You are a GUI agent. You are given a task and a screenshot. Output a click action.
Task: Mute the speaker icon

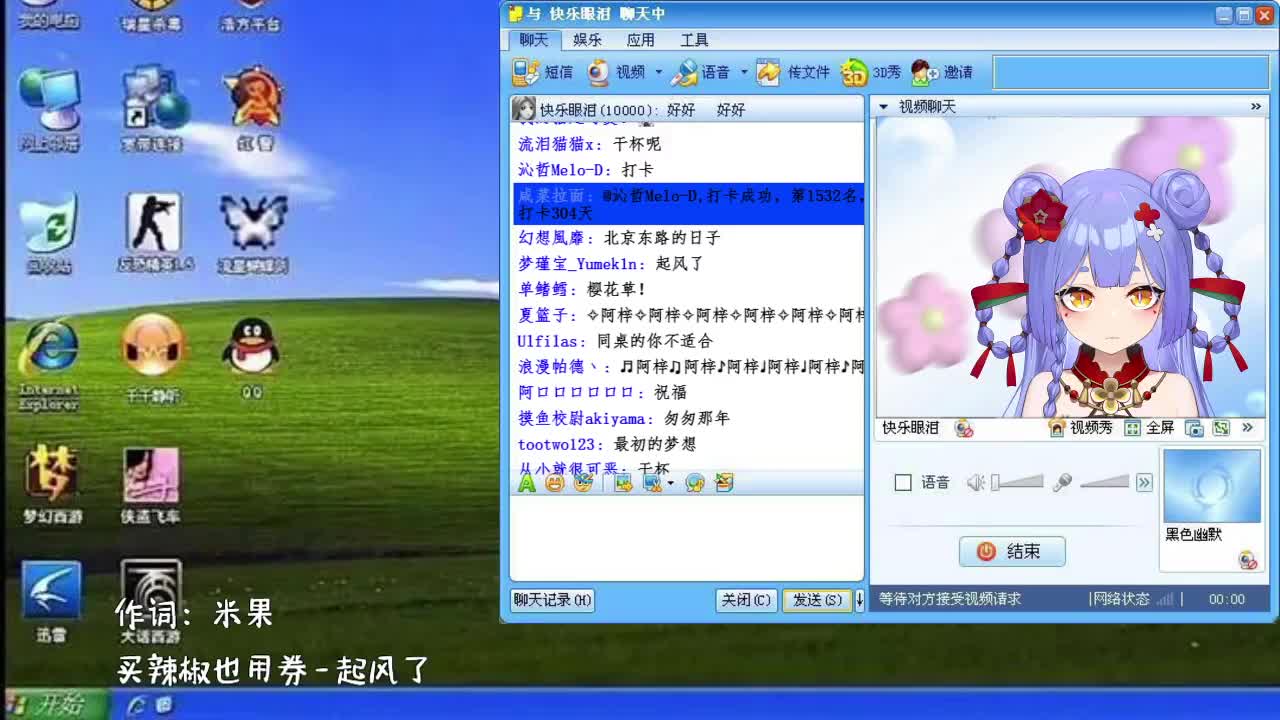(976, 483)
